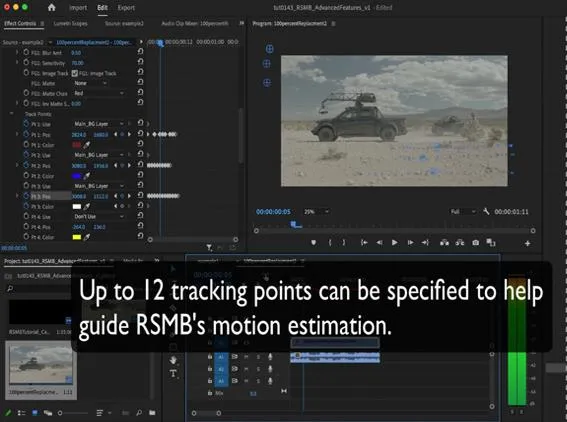Image resolution: width=567 pixels, height=422 pixels.
Task: Open the filter properties funnel icon
Action: (x=209, y=248)
